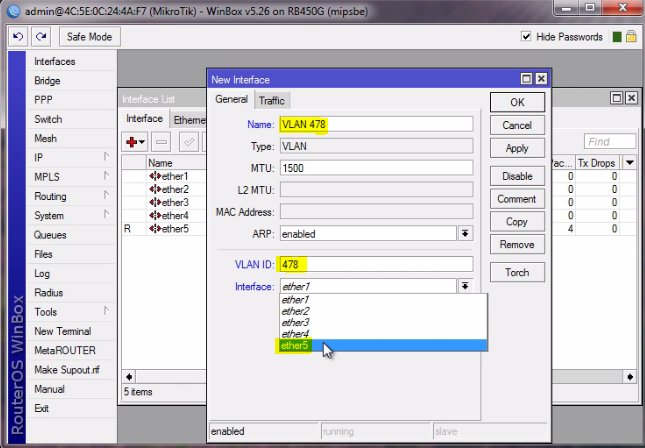Select ether4 in the Interface dropdown list
The image size is (645, 448).
click(383, 334)
